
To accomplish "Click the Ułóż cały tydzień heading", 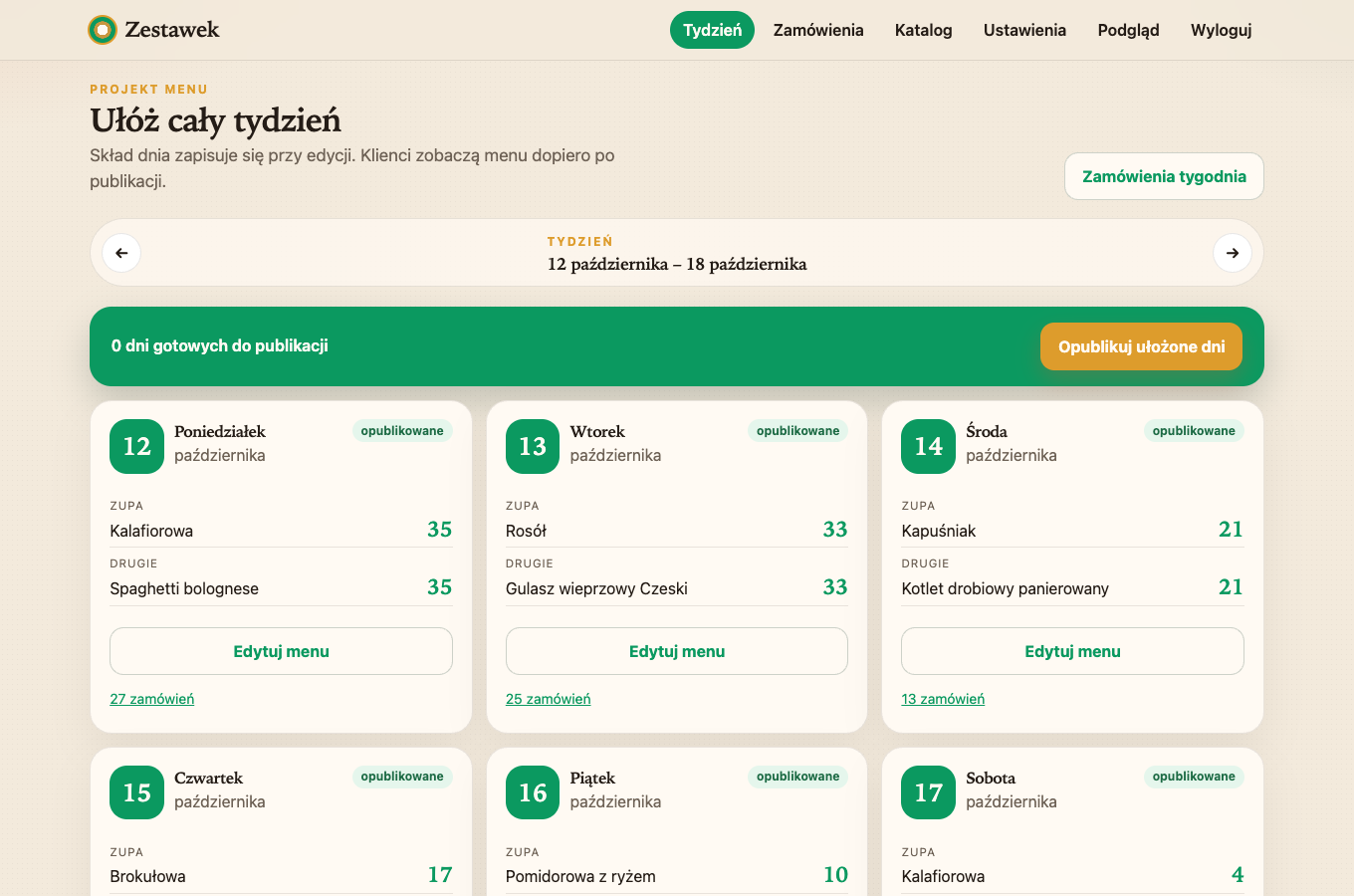I will (x=215, y=120).
